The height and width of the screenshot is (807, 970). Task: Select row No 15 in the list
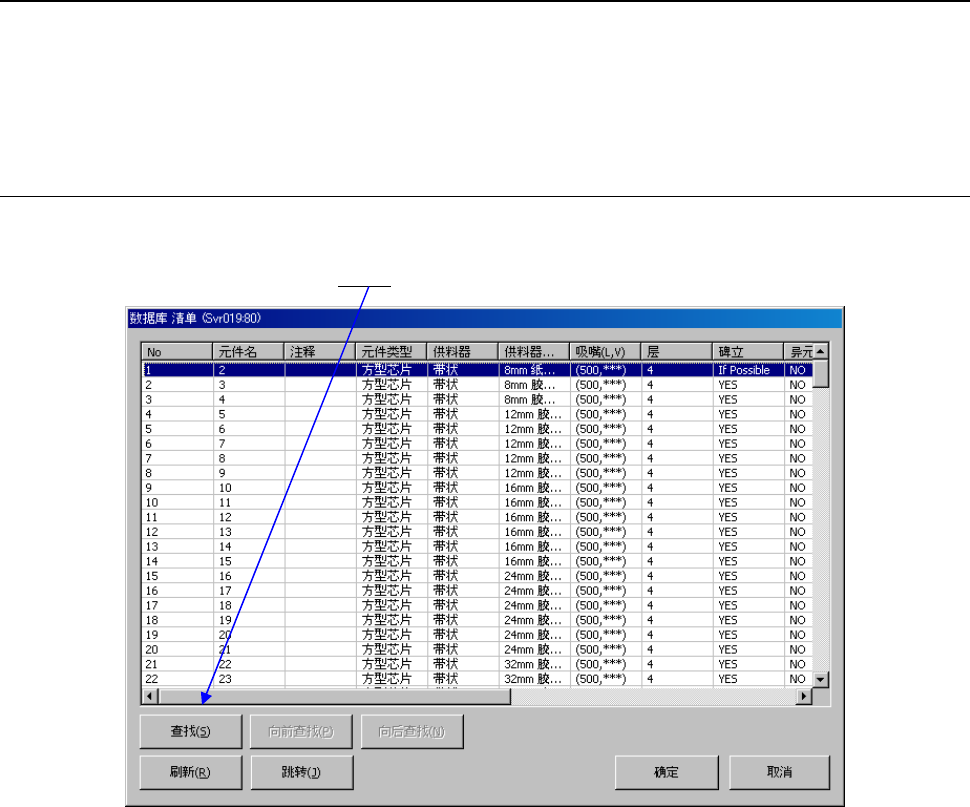coord(477,576)
